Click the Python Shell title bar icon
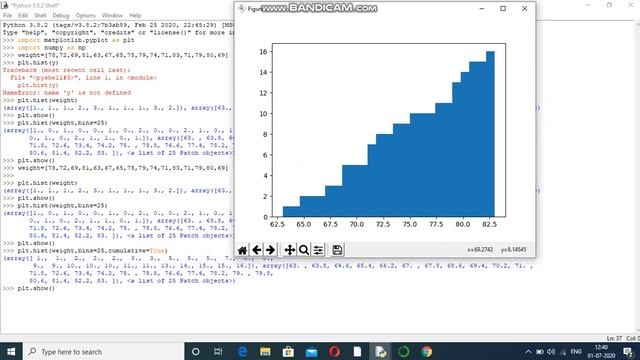The image size is (640, 360). [5, 5]
